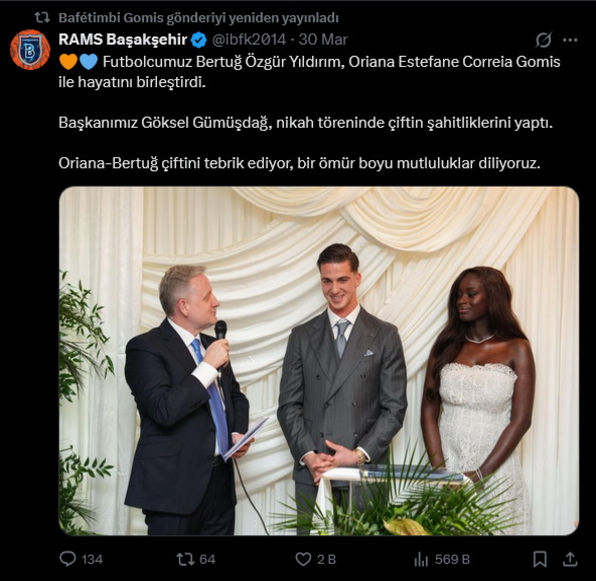Click the small repost icon above the tweet
The width and height of the screenshot is (596, 581).
point(42,17)
